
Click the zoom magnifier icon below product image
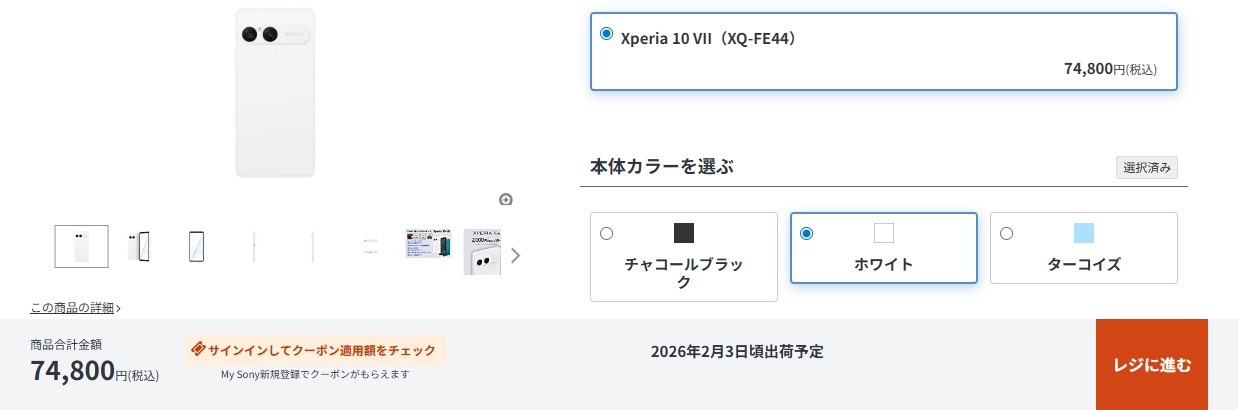(506, 199)
